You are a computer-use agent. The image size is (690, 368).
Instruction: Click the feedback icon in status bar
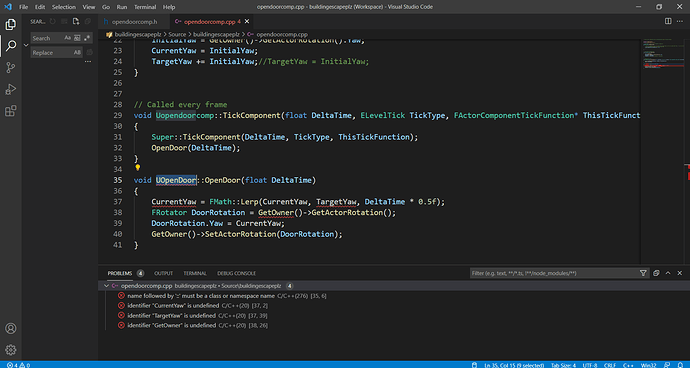click(x=668, y=365)
